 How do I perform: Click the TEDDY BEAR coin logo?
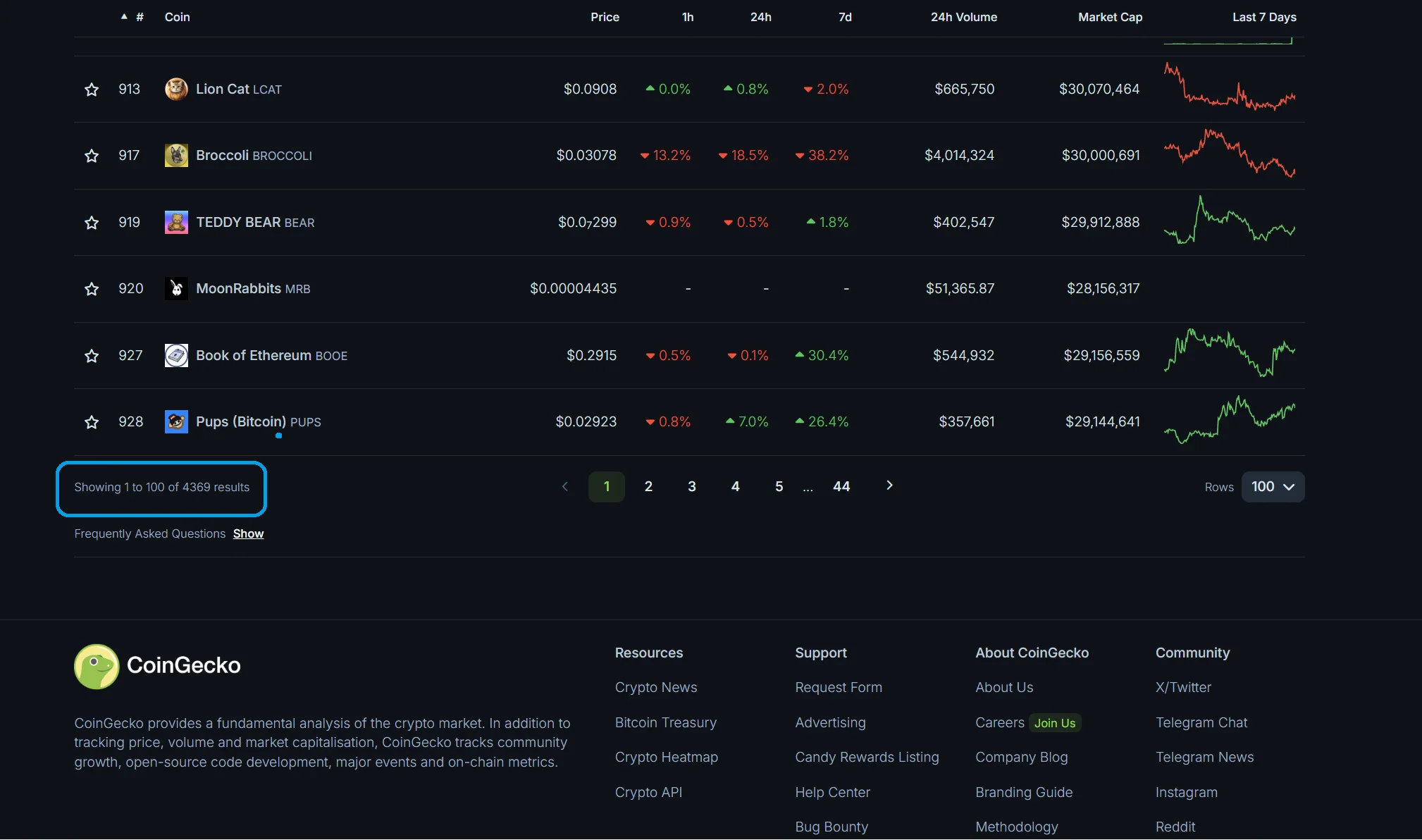tap(176, 222)
